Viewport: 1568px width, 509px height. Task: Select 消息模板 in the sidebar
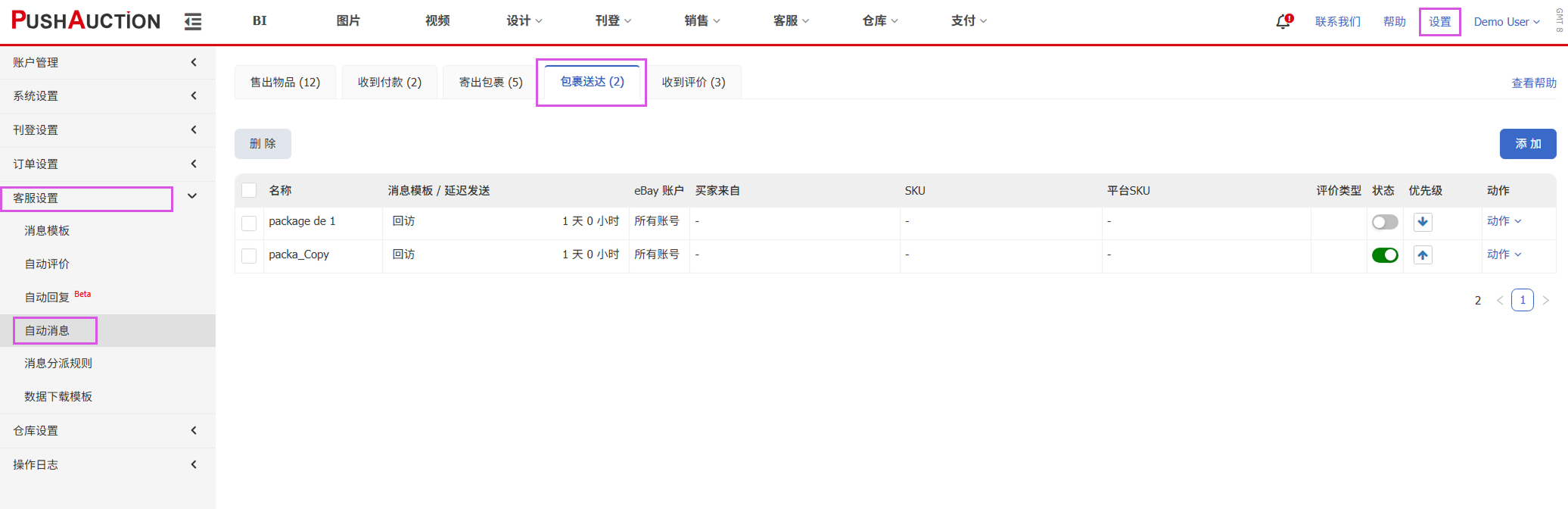[47, 230]
